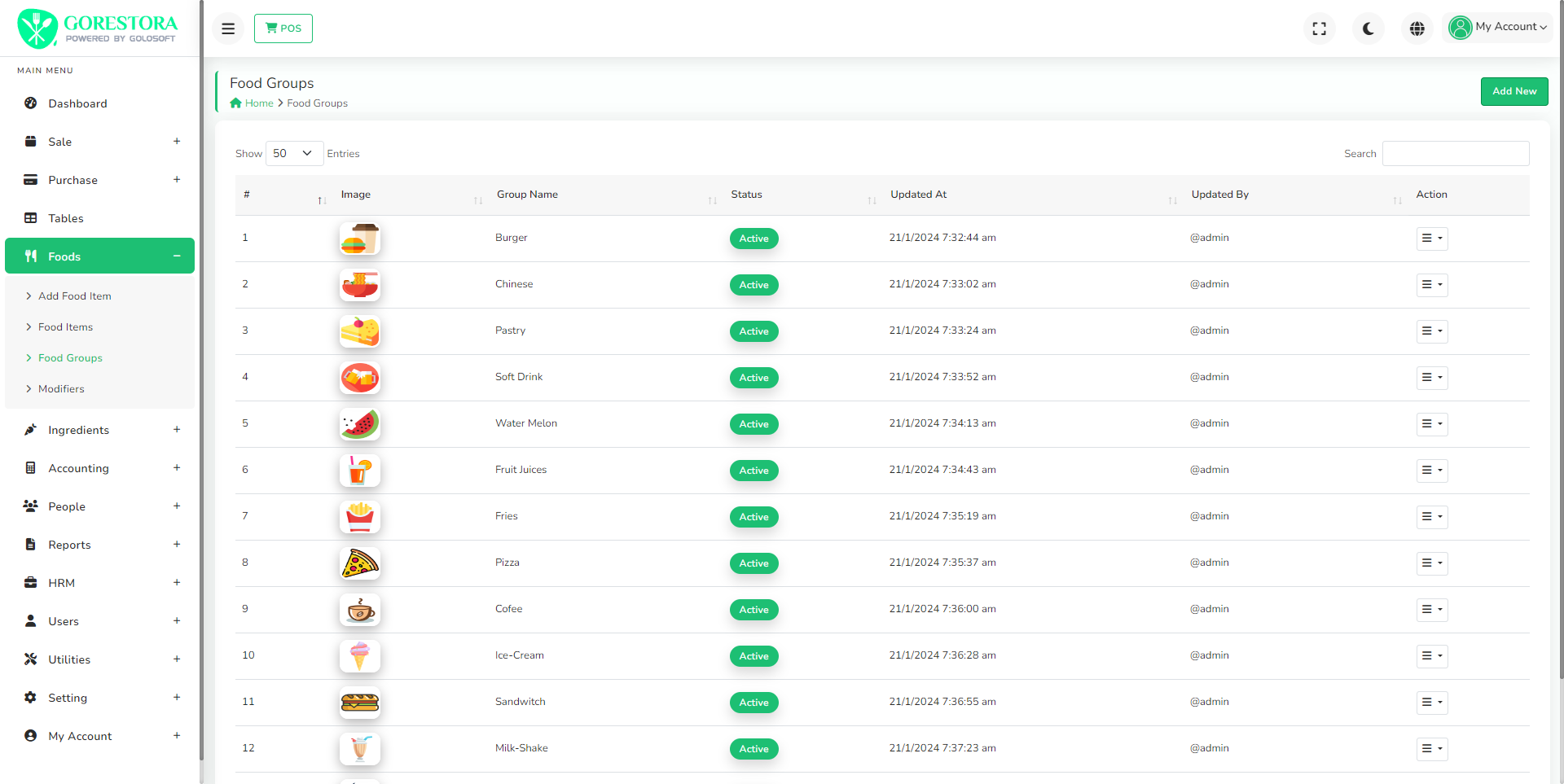Toggle dark mode with the moon icon
Image resolution: width=1564 pixels, height=784 pixels.
[x=1368, y=28]
